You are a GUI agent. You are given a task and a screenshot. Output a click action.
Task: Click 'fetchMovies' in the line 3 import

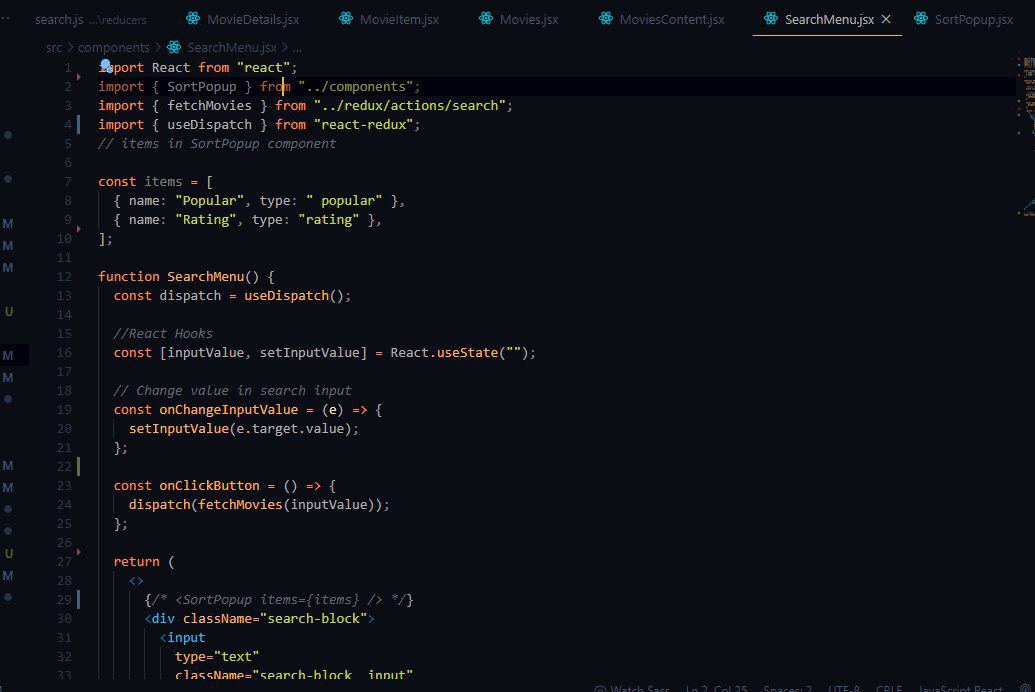pyautogui.click(x=209, y=106)
